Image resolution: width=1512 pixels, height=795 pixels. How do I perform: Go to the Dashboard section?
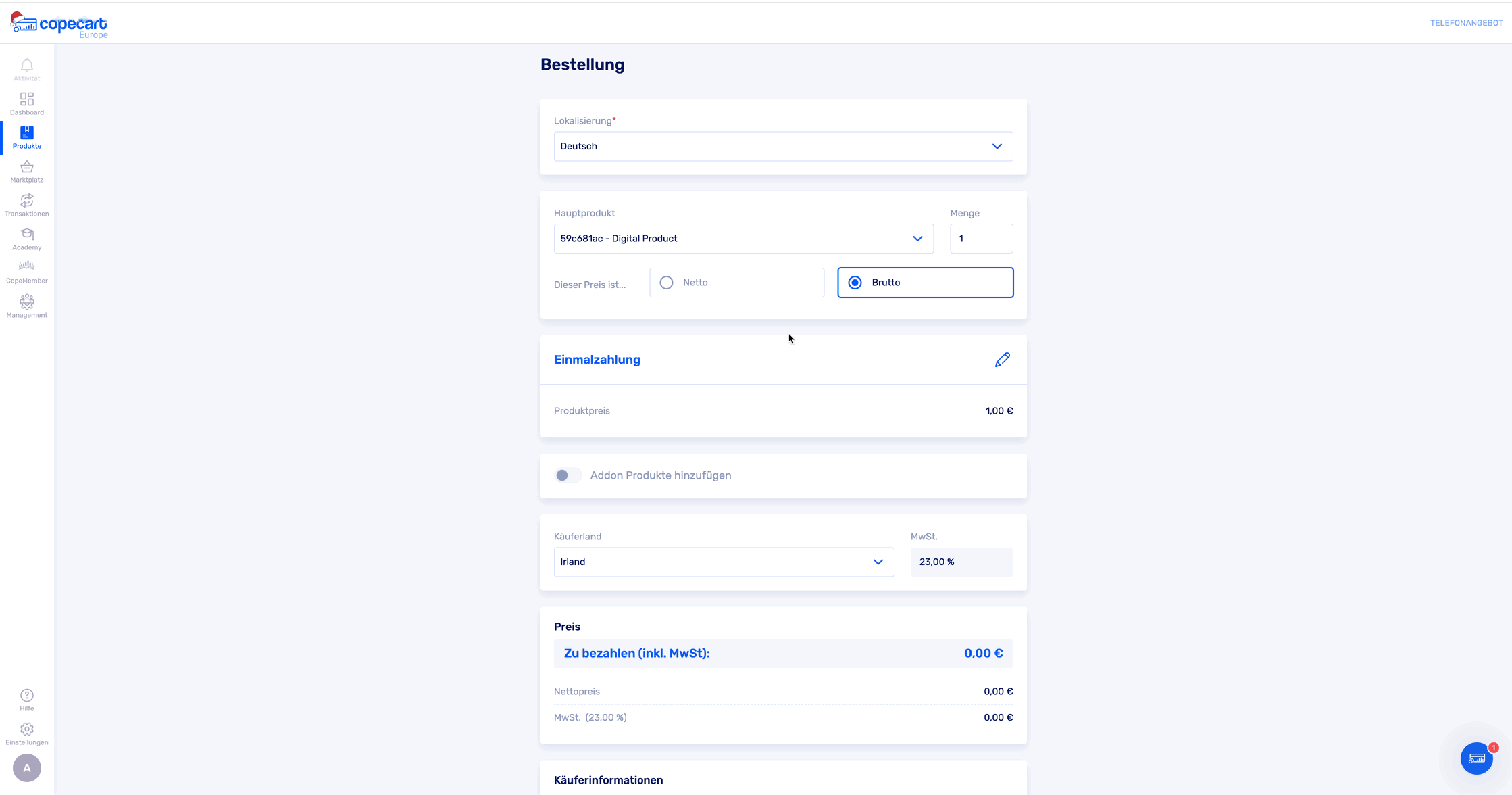pos(27,103)
